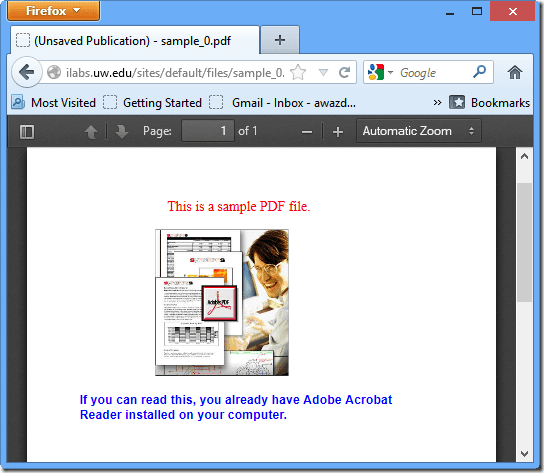The width and height of the screenshot is (544, 473).
Task: Click the Most Visited bookmark icon
Action: point(17,102)
